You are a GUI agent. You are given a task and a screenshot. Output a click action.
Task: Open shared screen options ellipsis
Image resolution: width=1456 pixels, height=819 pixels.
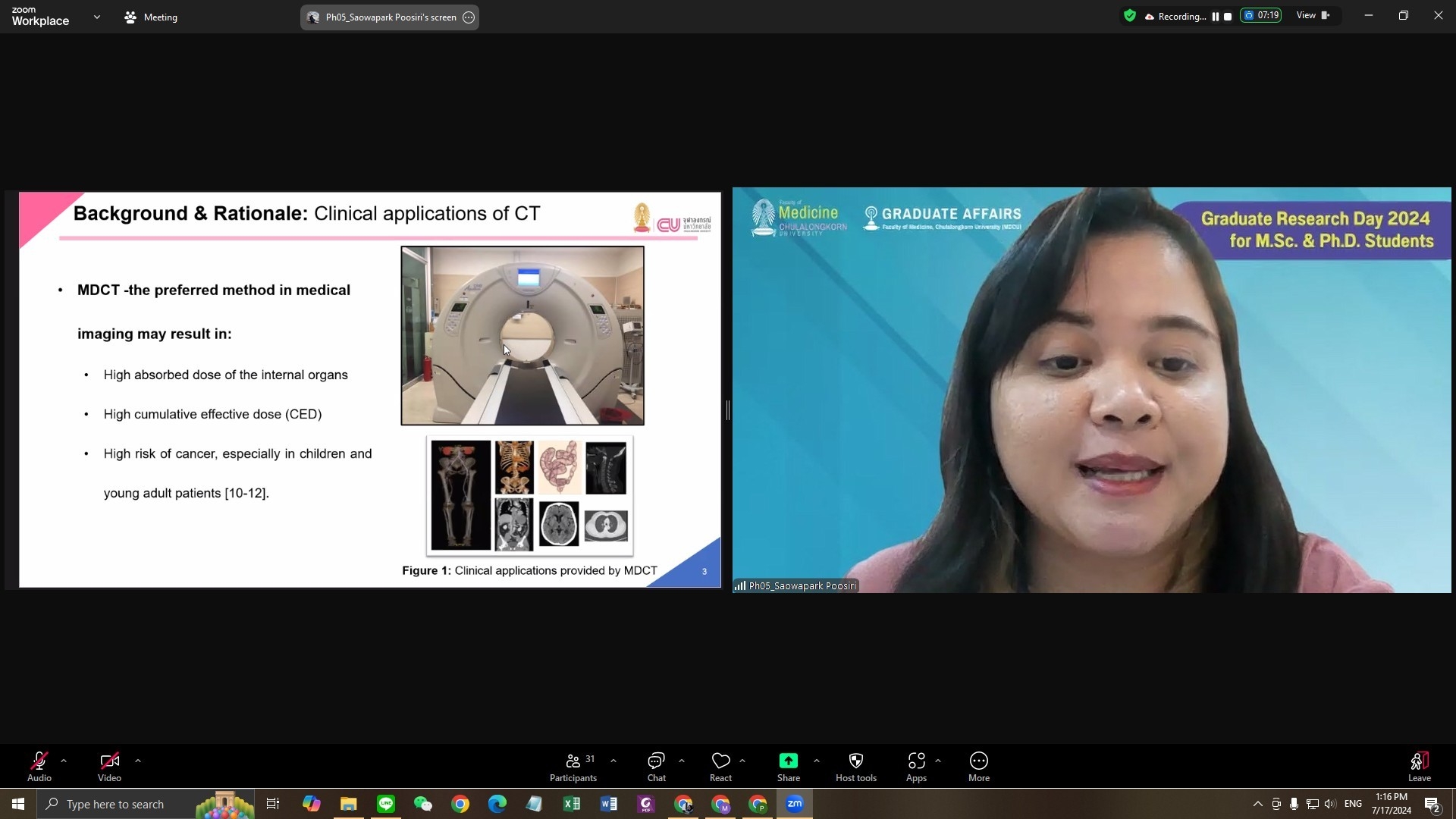point(469,17)
